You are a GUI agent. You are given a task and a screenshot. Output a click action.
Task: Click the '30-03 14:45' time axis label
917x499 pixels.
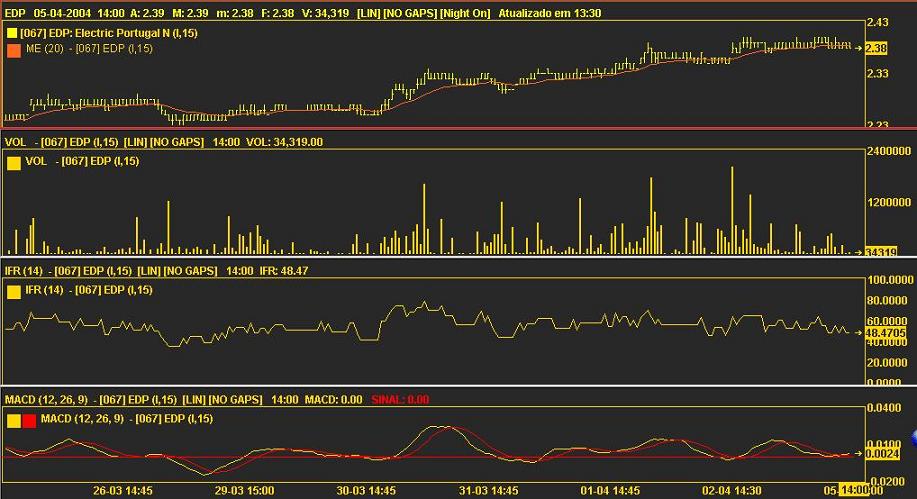366,490
